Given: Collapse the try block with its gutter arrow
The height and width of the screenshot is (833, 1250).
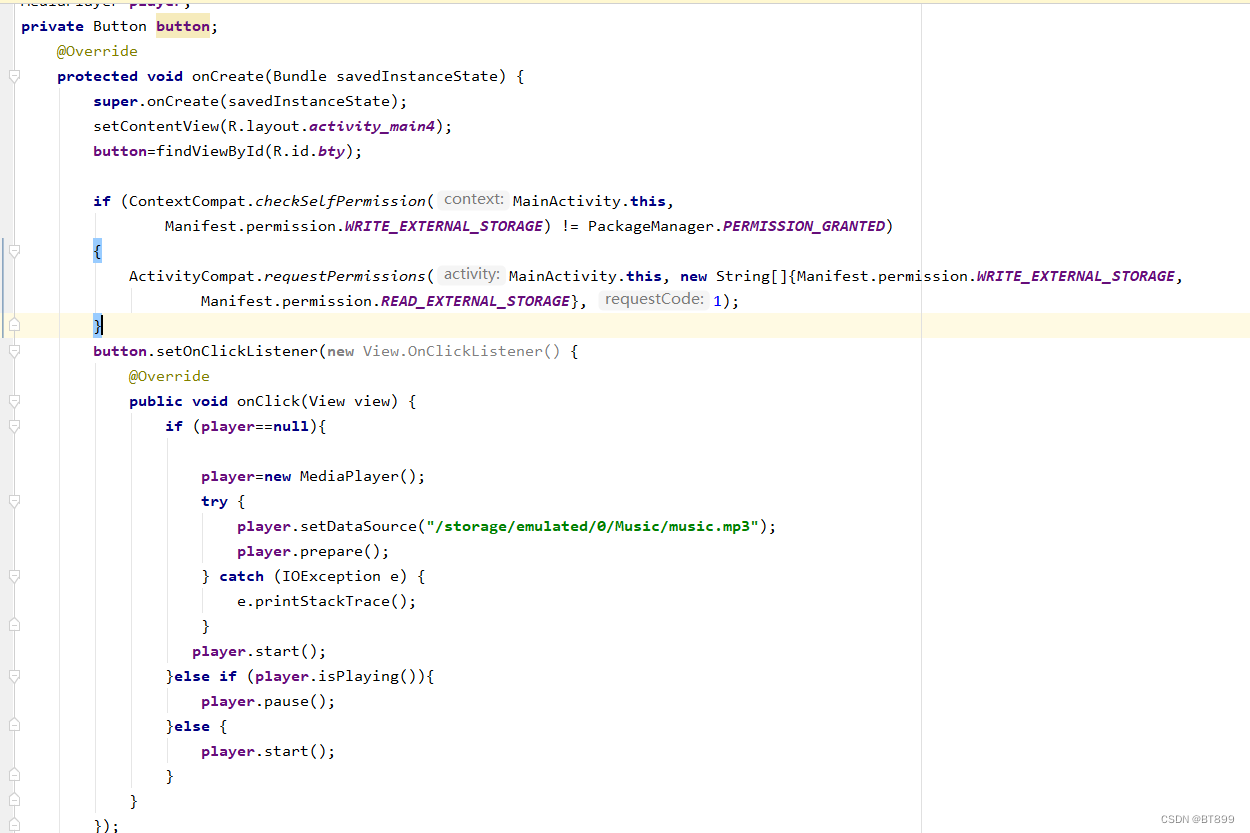Looking at the screenshot, I should click(x=14, y=500).
